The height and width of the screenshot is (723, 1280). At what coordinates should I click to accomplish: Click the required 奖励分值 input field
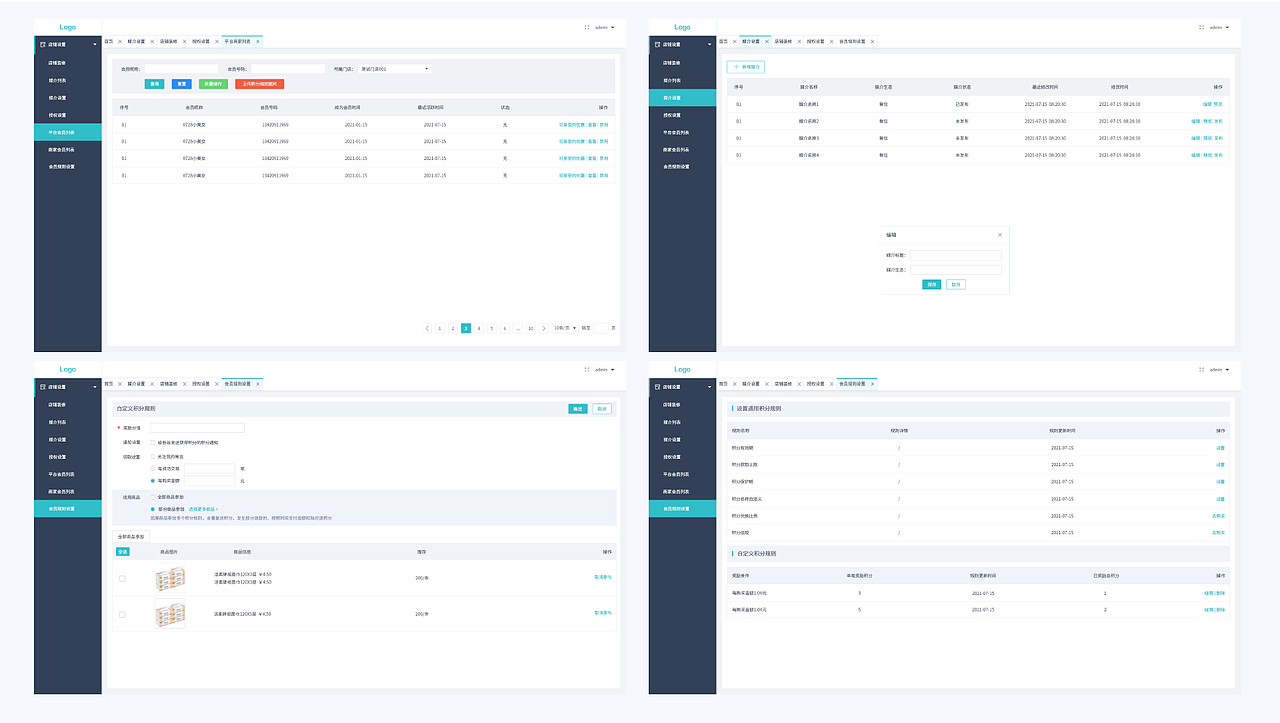pos(197,428)
